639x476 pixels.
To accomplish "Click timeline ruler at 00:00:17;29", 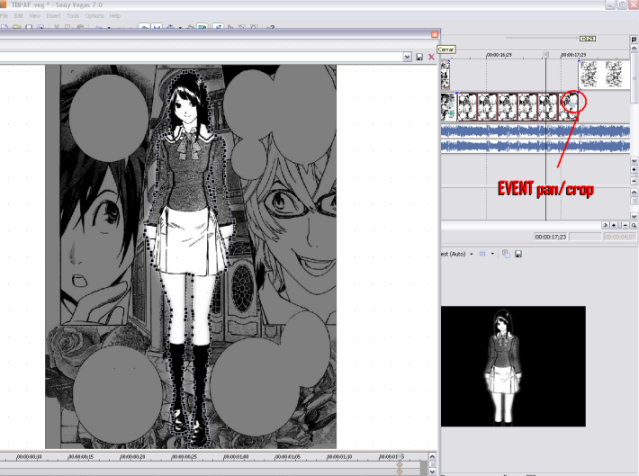I will (573, 55).
